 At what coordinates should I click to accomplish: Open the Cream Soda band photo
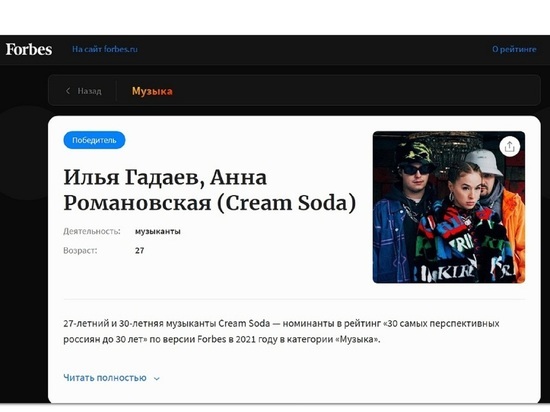[x=449, y=207]
